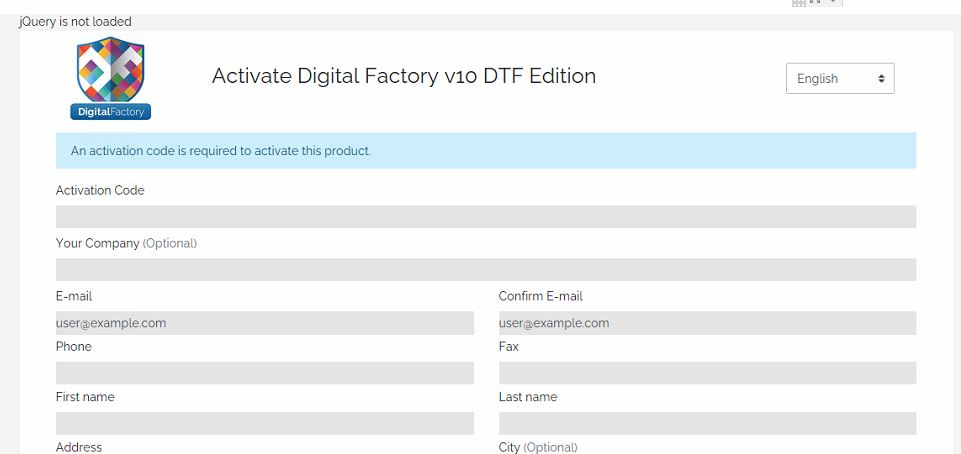Image resolution: width=961 pixels, height=454 pixels.
Task: Open the English language dropdown
Action: point(840,78)
